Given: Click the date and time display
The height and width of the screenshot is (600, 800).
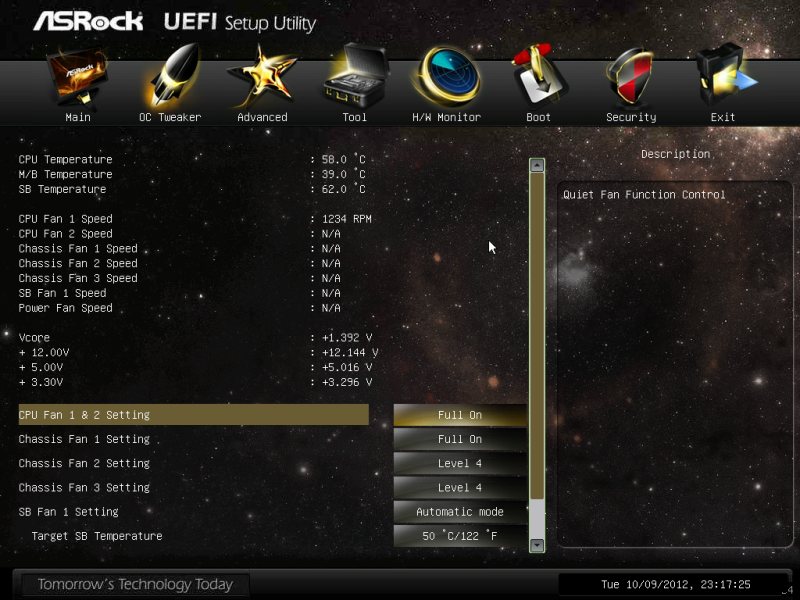Looking at the screenshot, I should [x=676, y=584].
